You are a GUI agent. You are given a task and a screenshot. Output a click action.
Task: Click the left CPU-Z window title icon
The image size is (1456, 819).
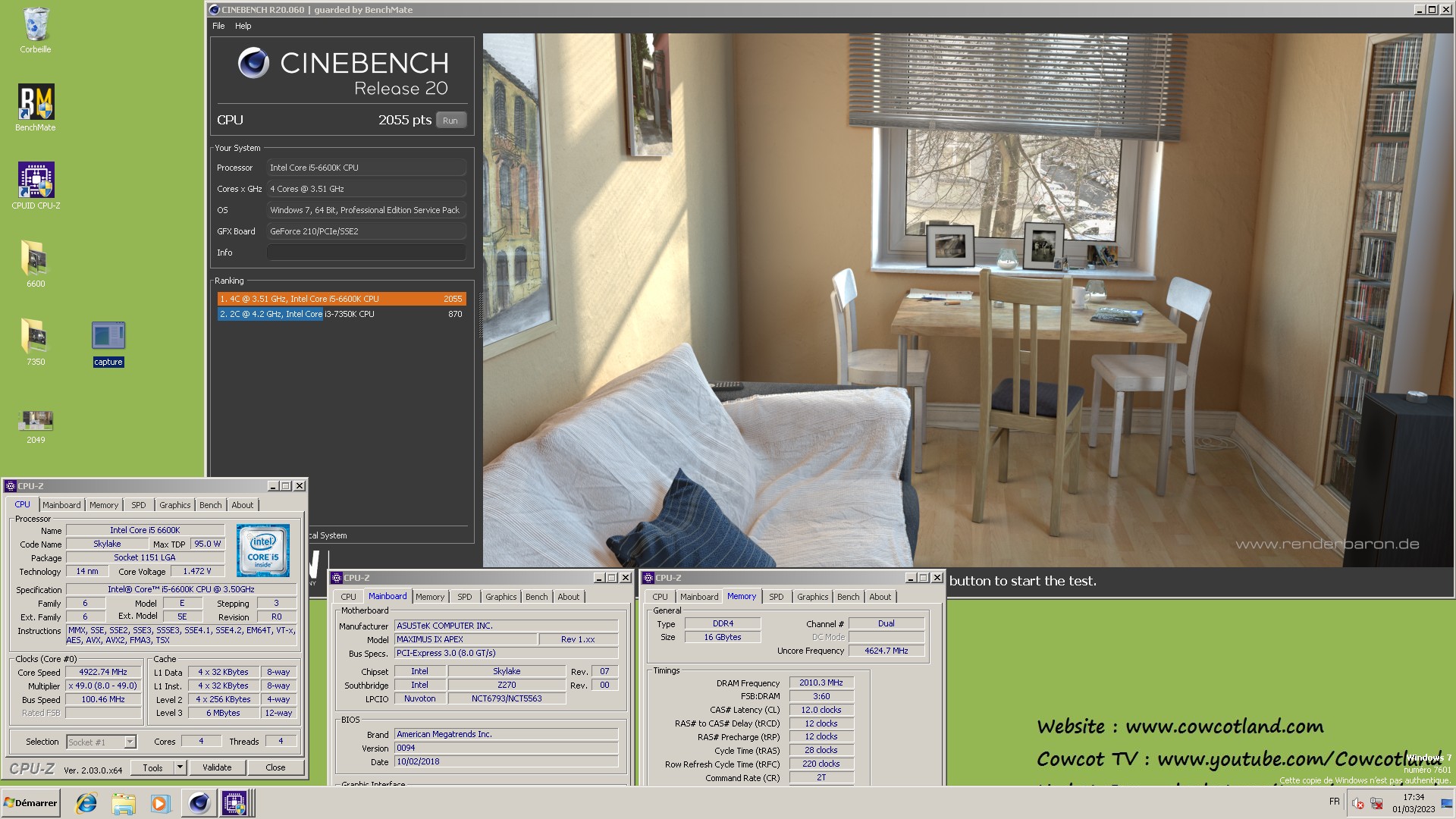(11, 486)
